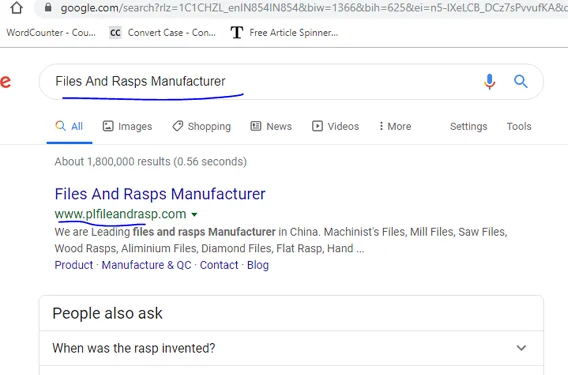Open the Free Article Spinner bookmark
The height and width of the screenshot is (375, 568).
284,33
